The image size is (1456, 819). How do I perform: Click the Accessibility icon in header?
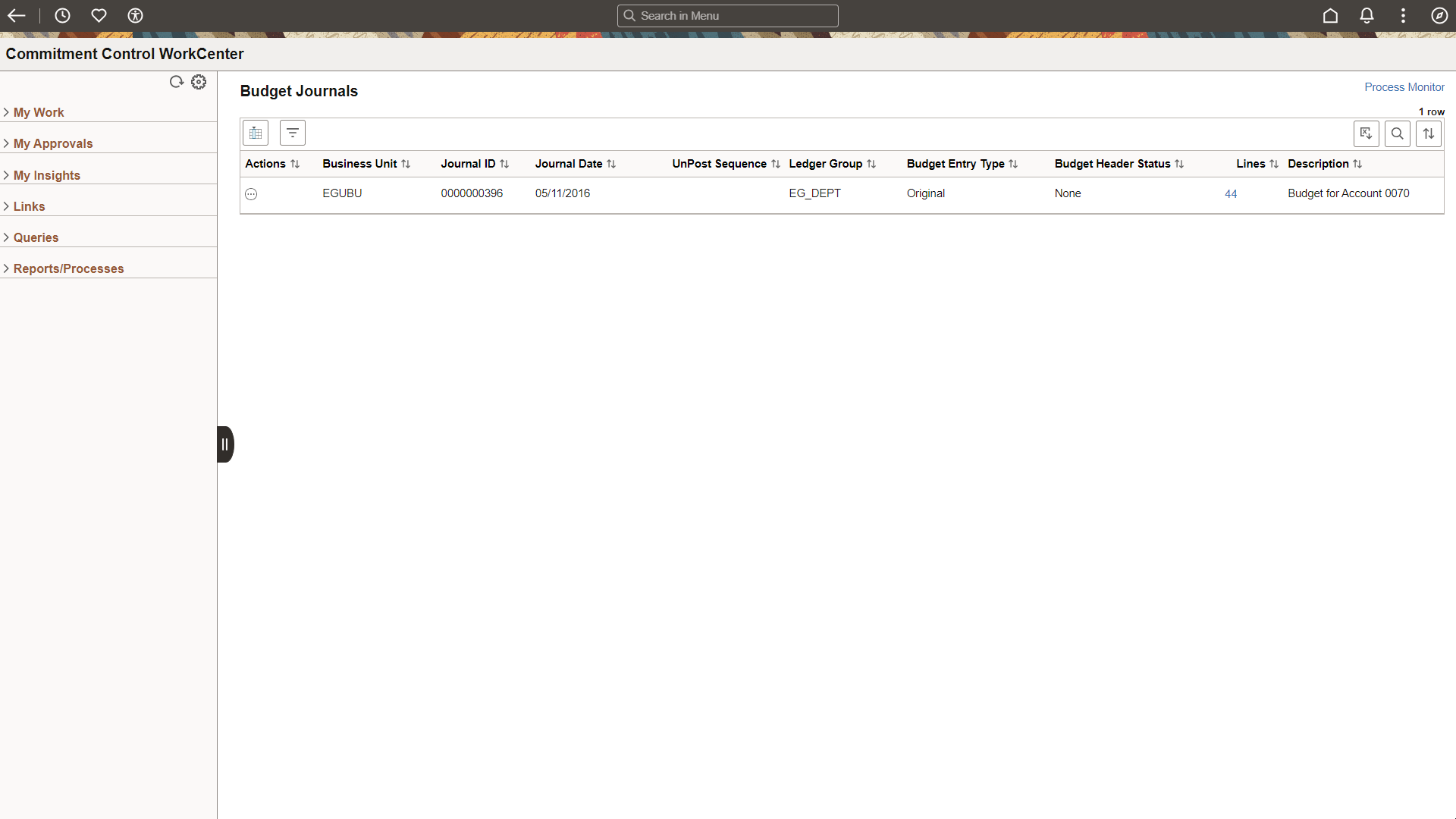[135, 16]
